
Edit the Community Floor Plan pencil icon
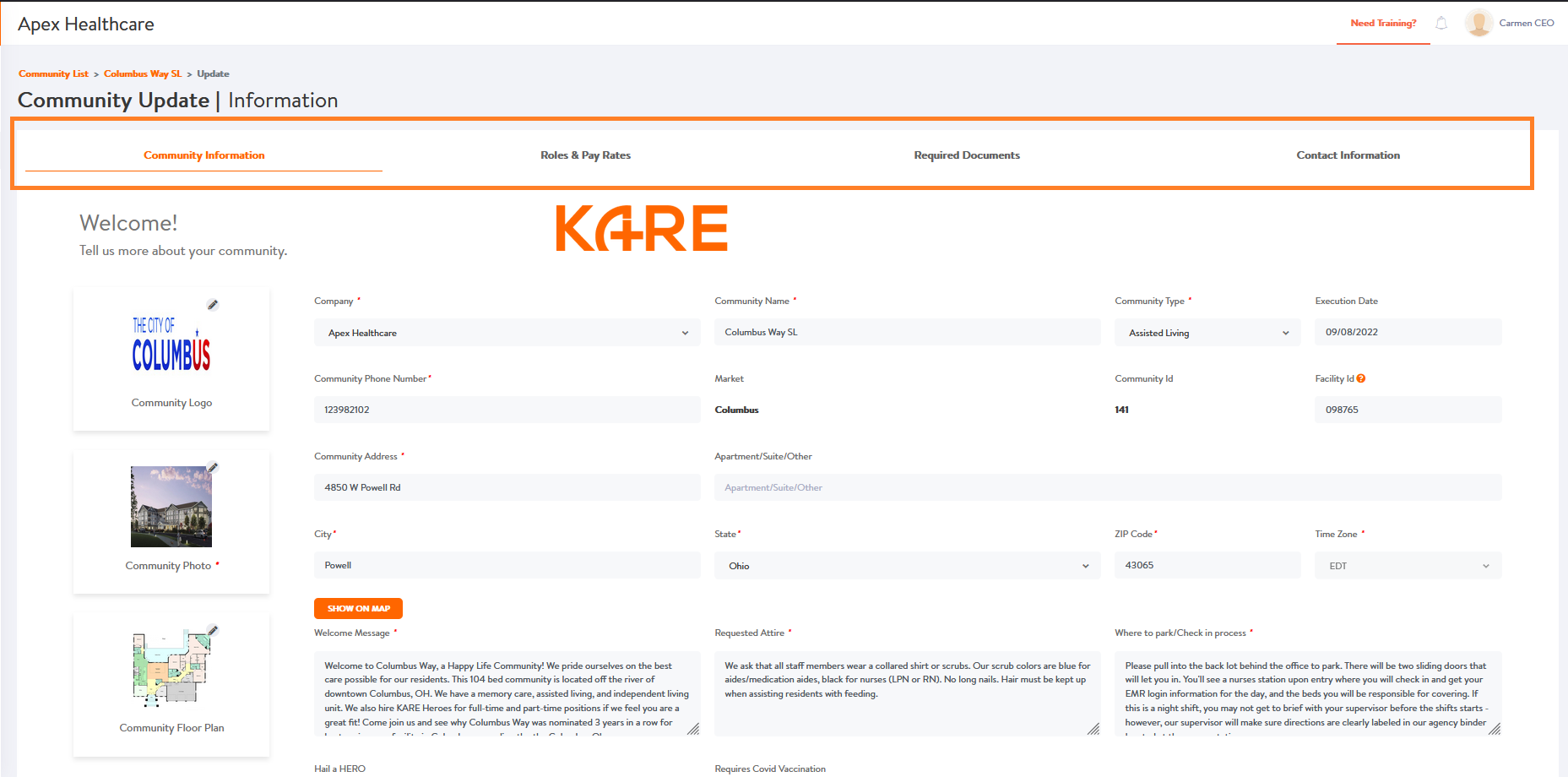tap(213, 630)
